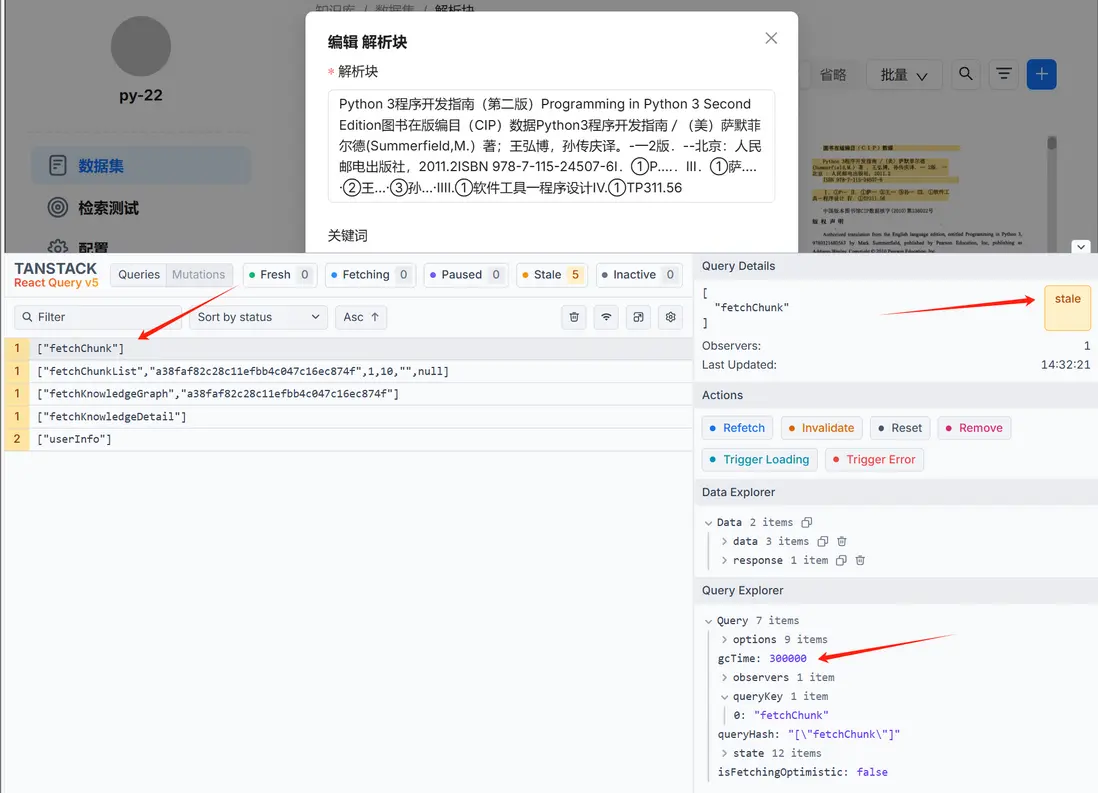Viewport: 1098px width, 793px height.
Task: Click the search magnifier icon in toolbar
Action: coord(966,74)
